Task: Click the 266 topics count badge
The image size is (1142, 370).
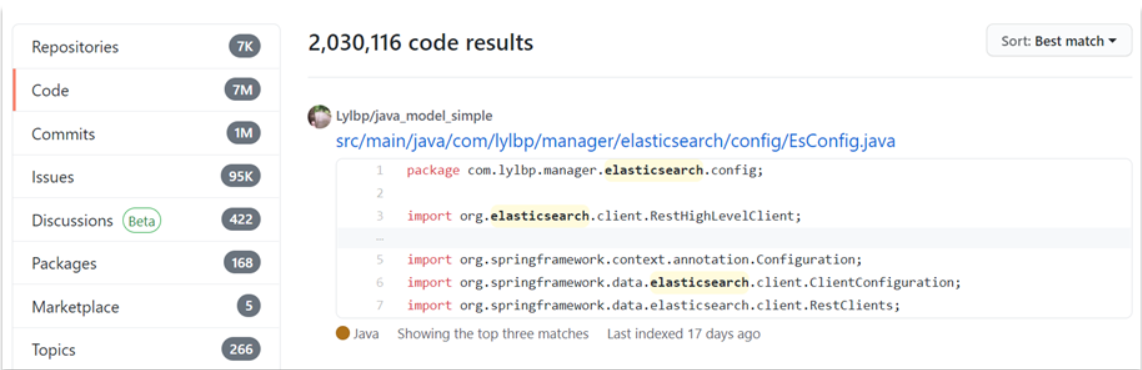Action: 241,350
